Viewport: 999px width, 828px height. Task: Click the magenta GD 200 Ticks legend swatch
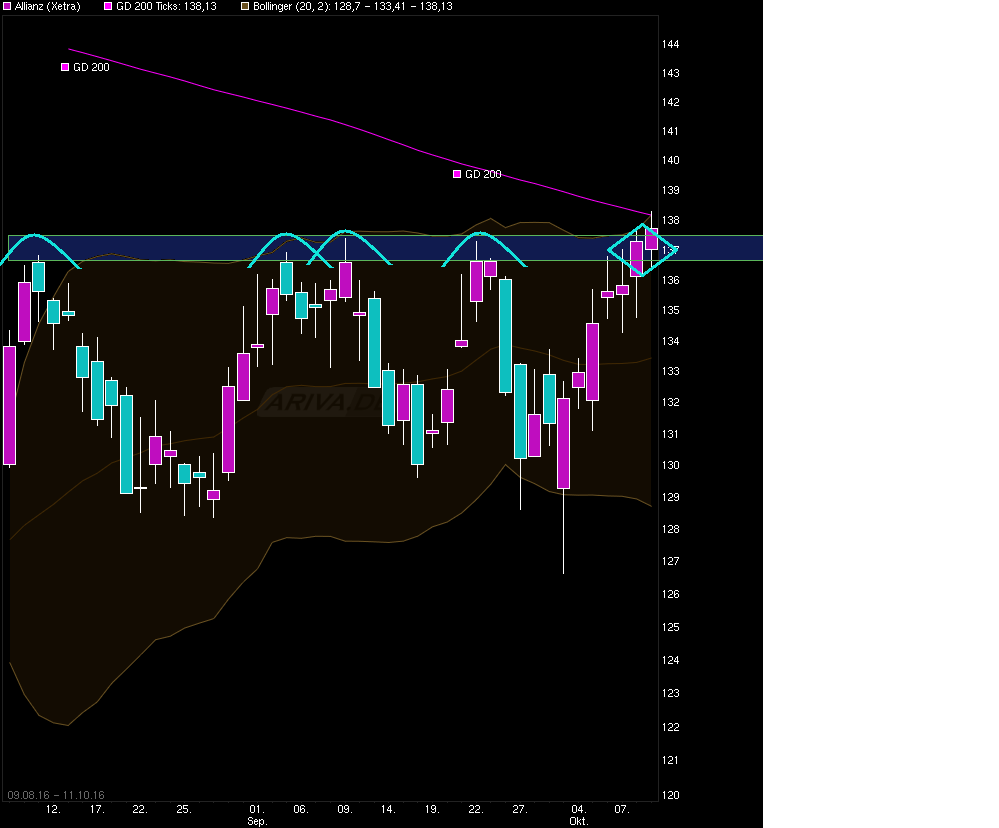[x=108, y=6]
